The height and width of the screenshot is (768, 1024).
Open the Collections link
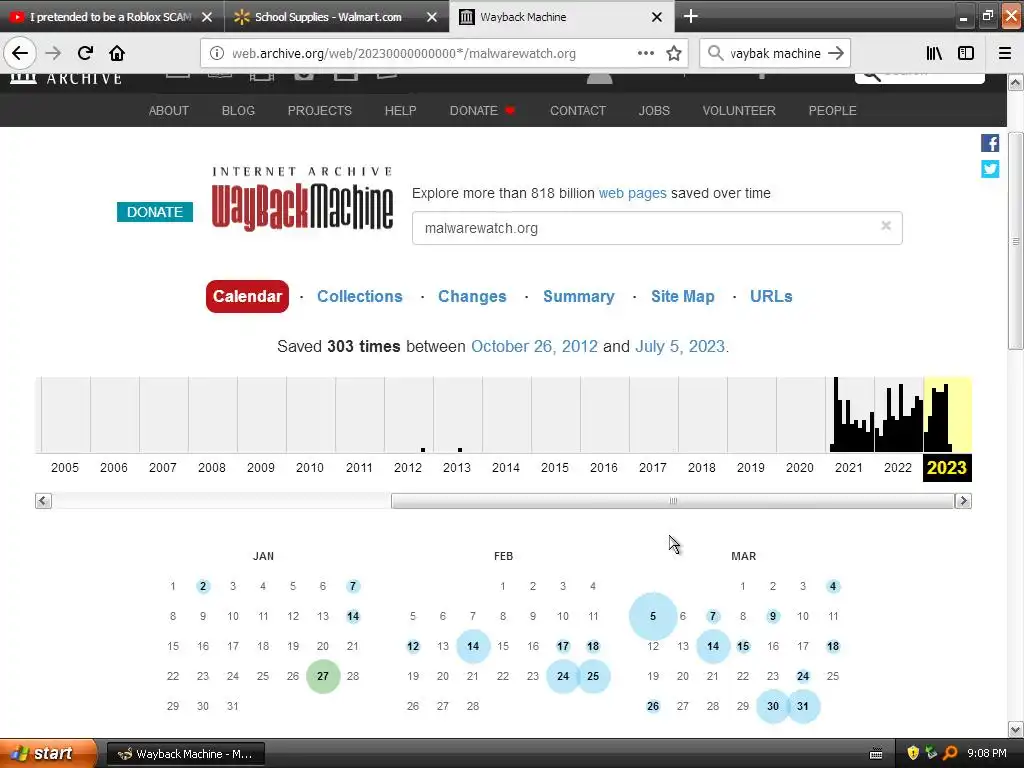click(360, 296)
